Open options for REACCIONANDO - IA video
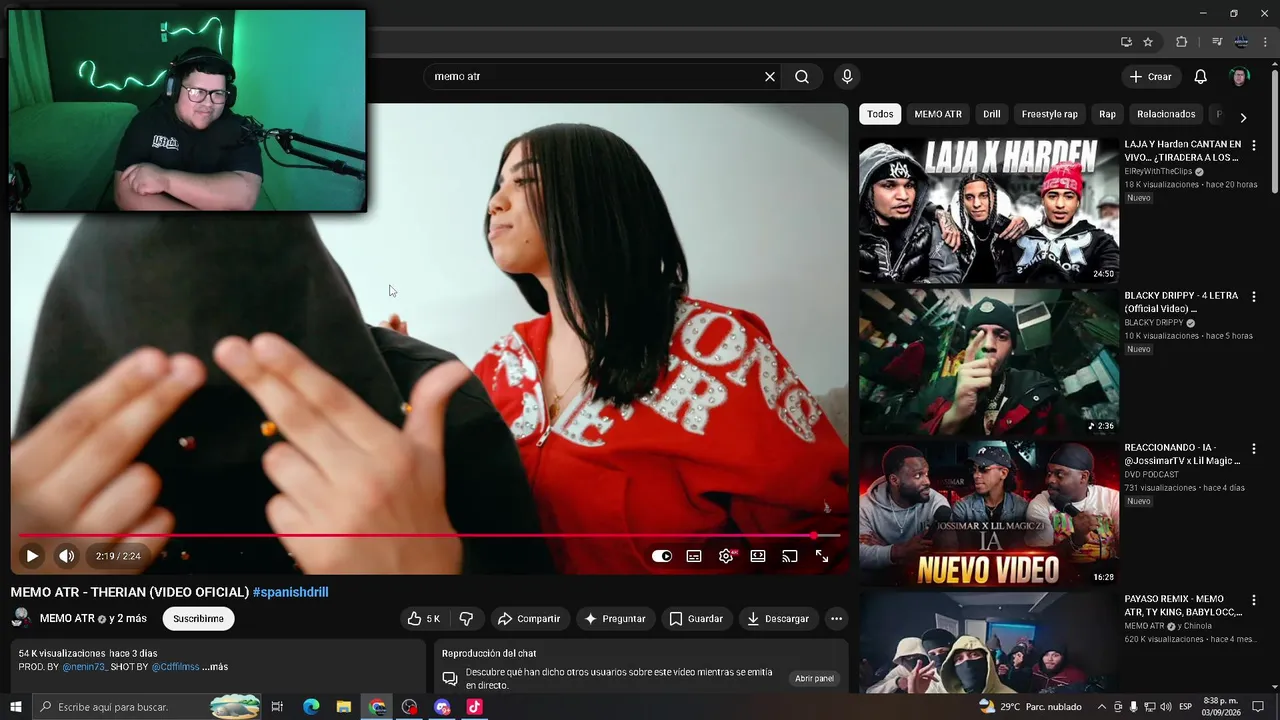 pos(1254,449)
